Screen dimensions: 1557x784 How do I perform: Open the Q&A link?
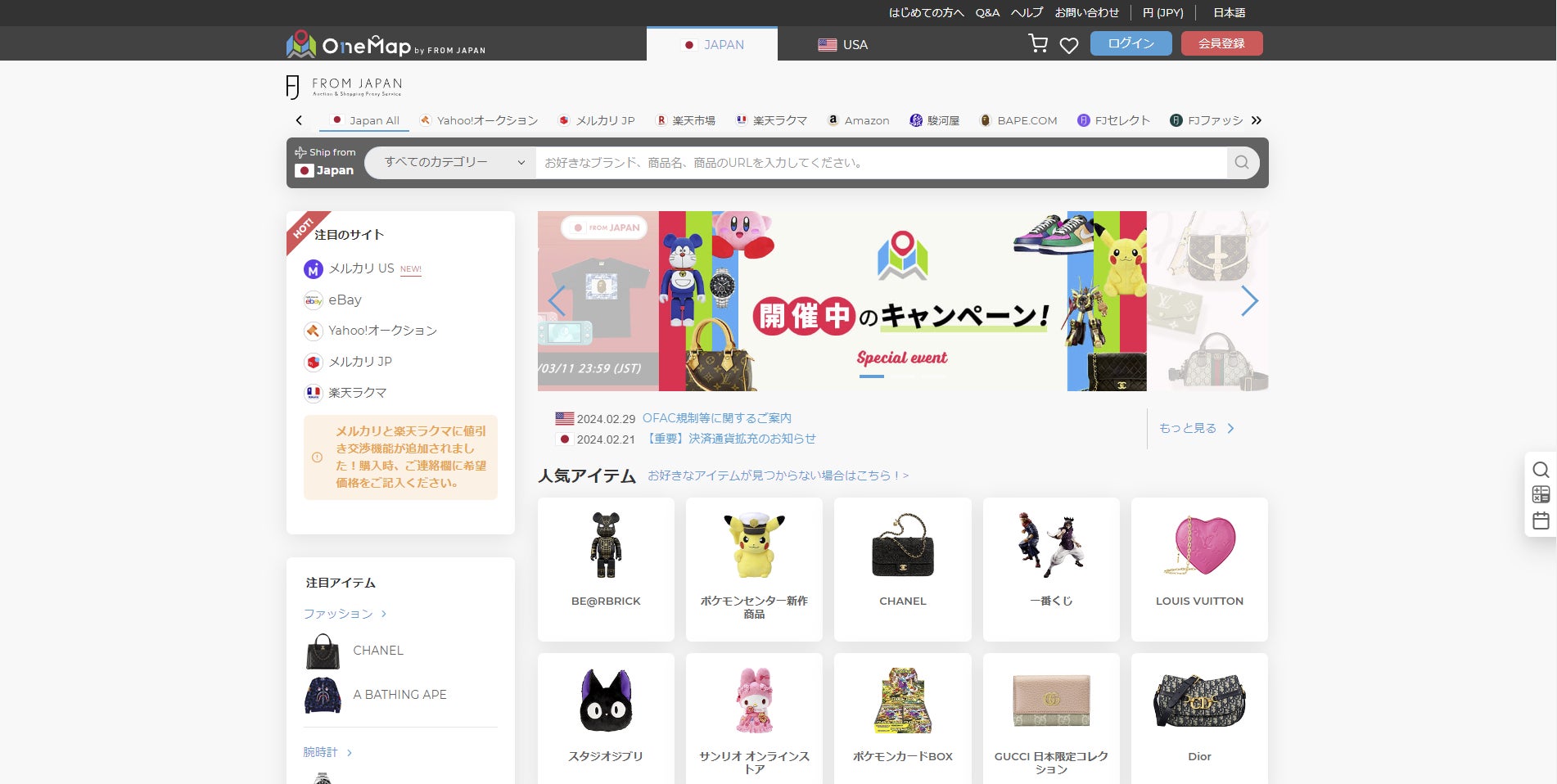[987, 12]
